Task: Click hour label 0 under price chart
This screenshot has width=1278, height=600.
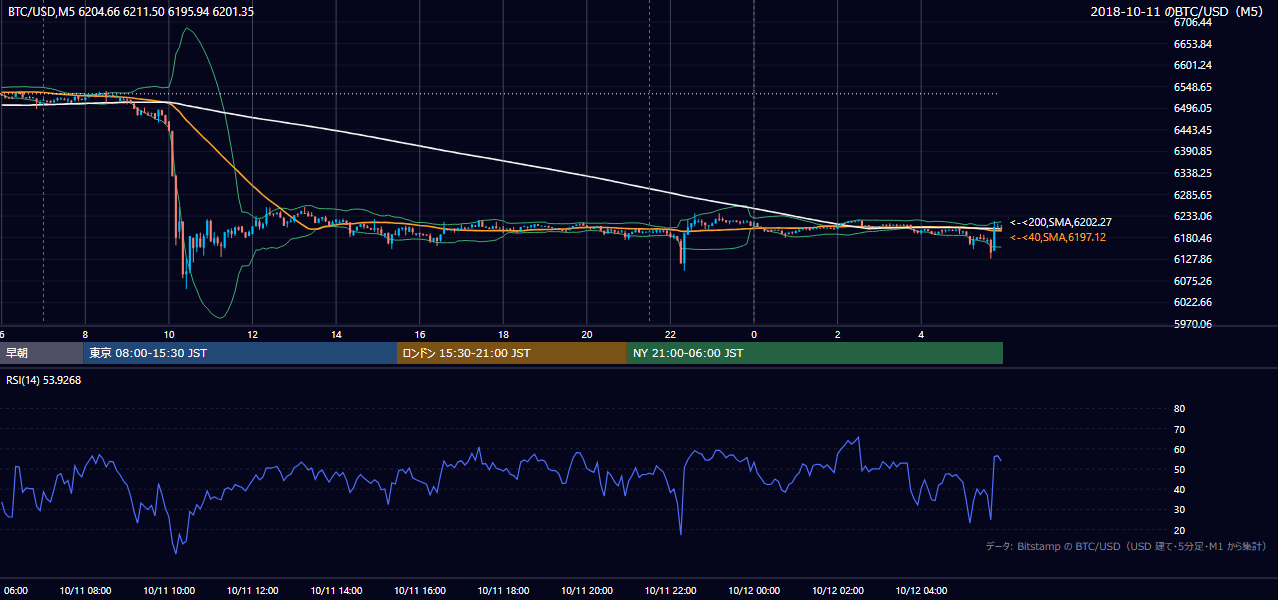Action: click(754, 334)
